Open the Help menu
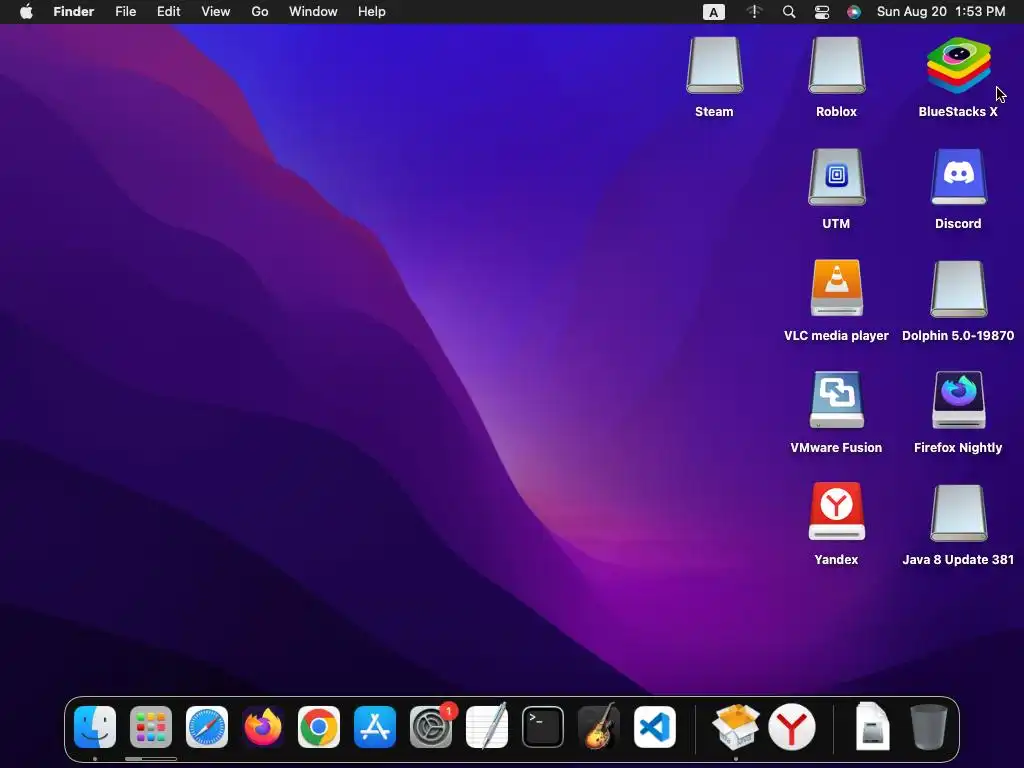Screen dimensions: 1024x768 372,12
